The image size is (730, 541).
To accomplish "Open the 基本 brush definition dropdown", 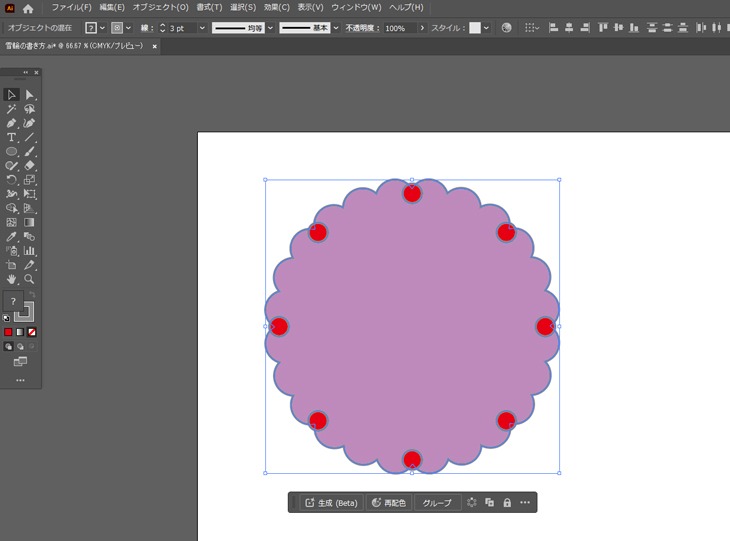I will tap(336, 28).
